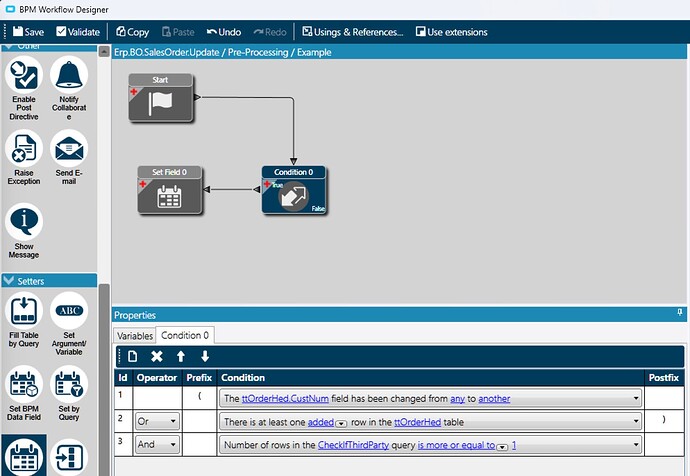This screenshot has height=476, width=690.
Task: Select the Condition 0 node
Action: pos(294,190)
